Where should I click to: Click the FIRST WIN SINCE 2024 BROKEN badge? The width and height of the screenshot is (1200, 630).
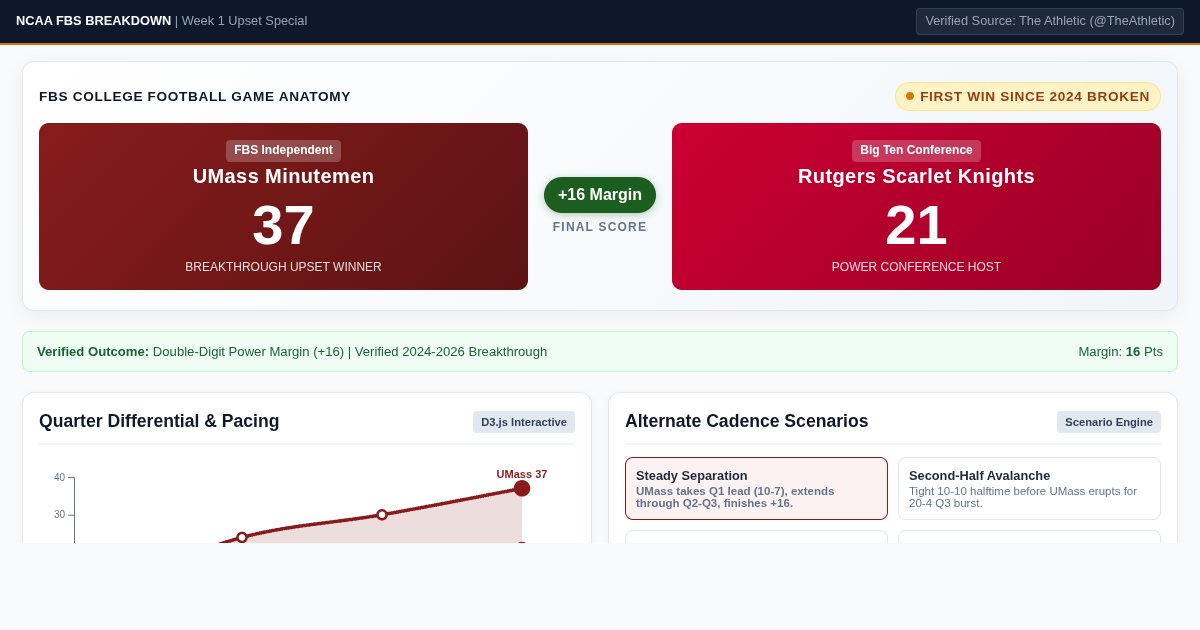point(1028,97)
